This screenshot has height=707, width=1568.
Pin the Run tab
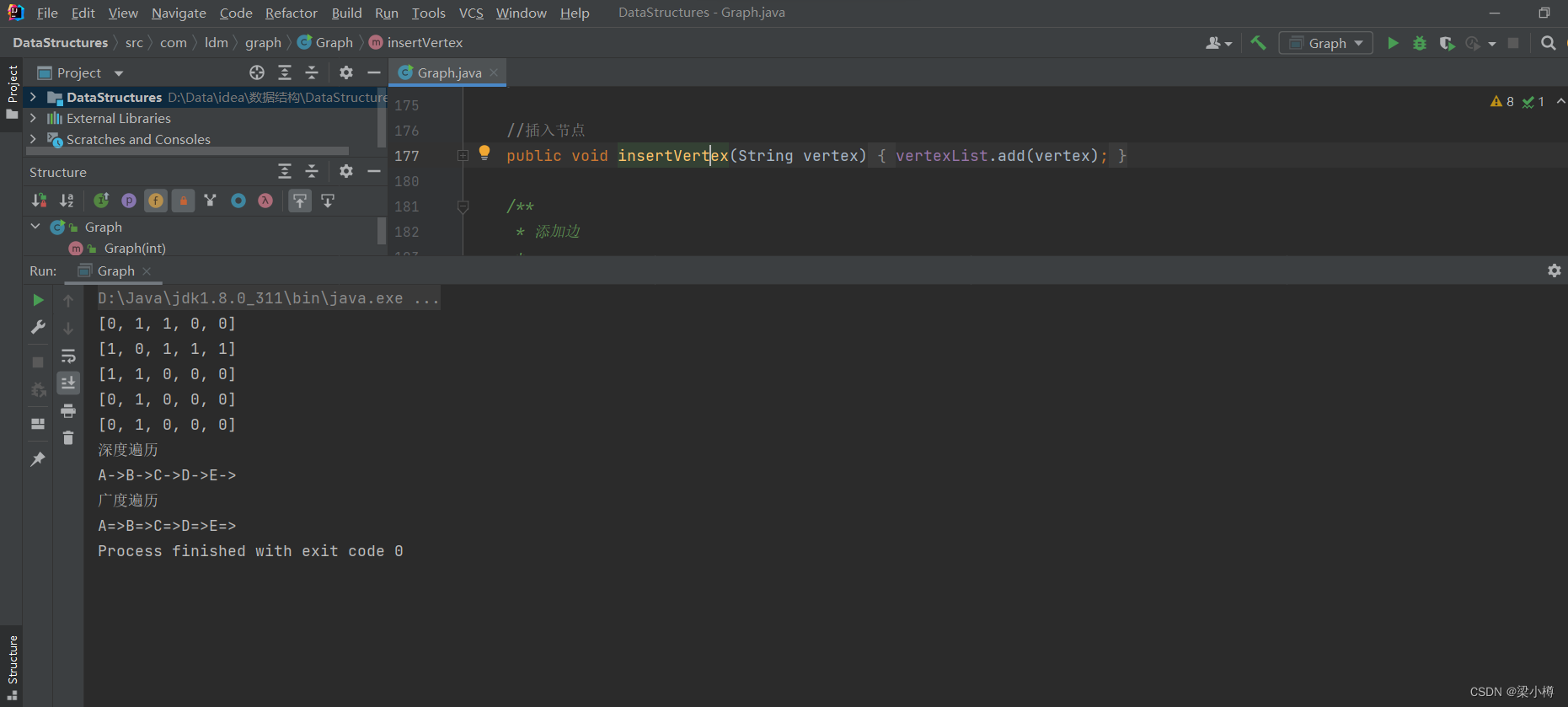38,459
